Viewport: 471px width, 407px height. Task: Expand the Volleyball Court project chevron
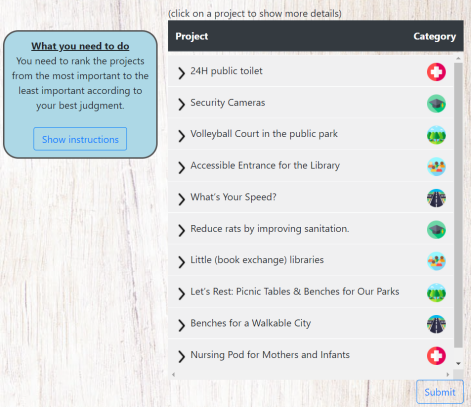click(x=181, y=136)
